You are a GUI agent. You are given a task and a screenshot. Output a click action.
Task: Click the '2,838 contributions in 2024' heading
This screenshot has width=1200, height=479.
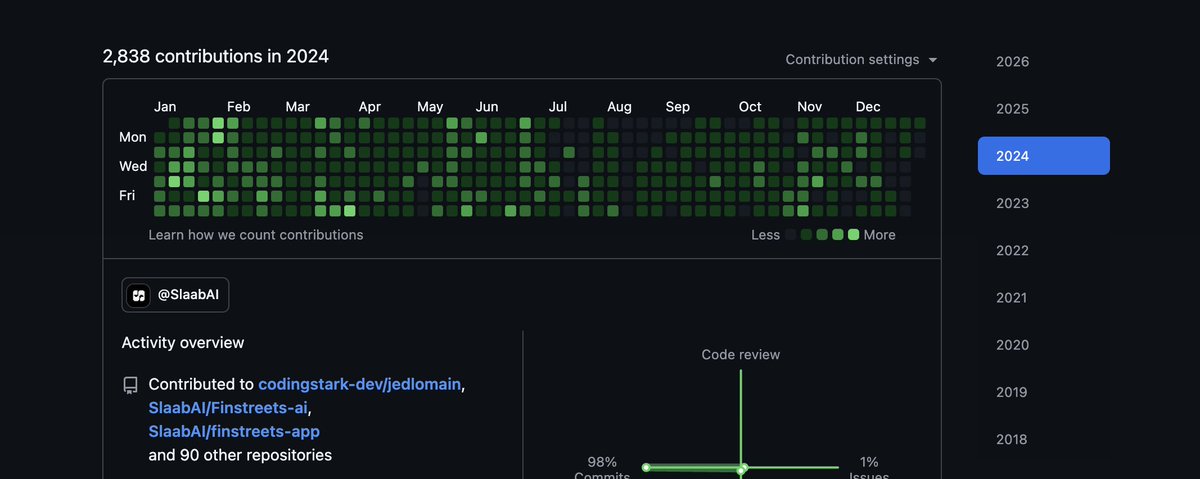[215, 56]
